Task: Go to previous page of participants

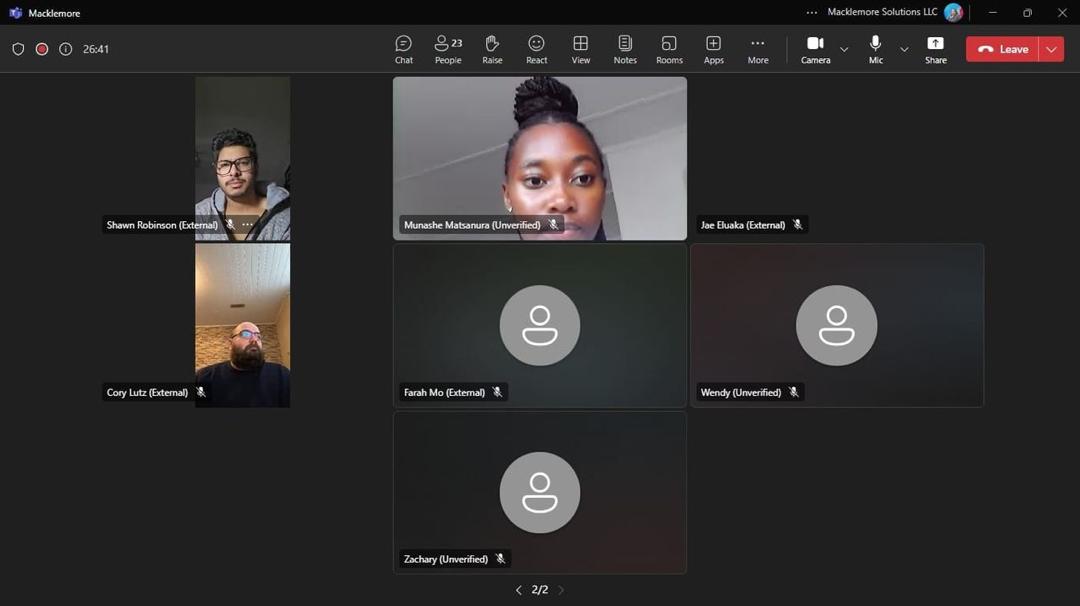Action: pos(518,590)
